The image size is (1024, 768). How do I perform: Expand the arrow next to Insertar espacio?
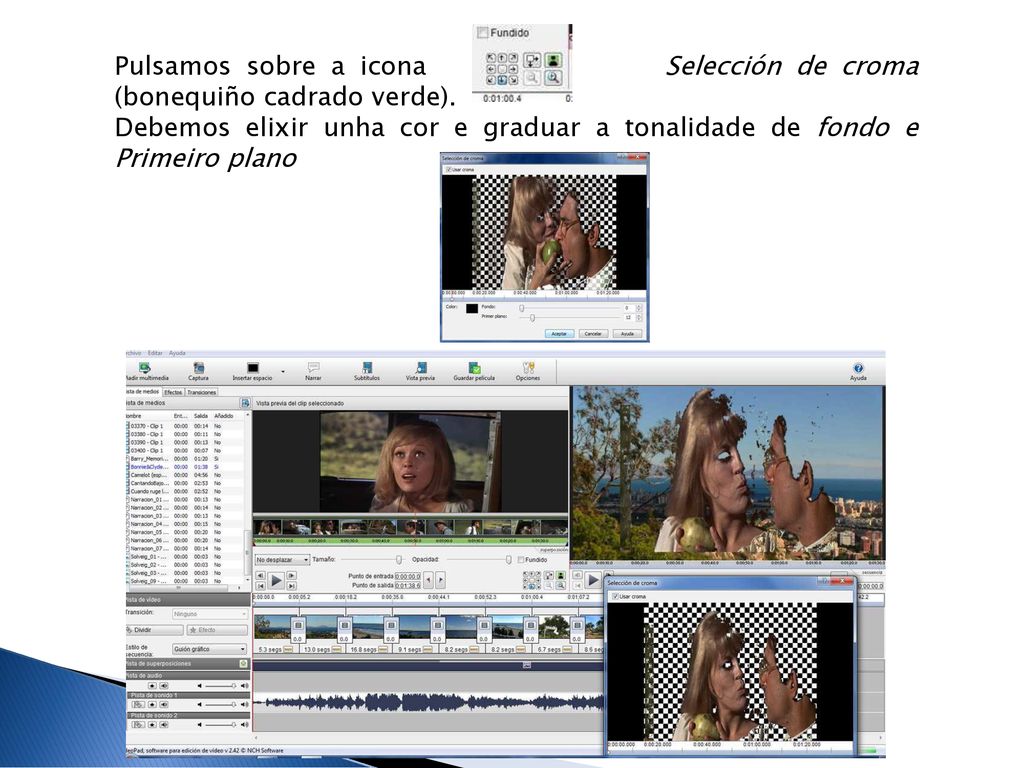point(283,372)
